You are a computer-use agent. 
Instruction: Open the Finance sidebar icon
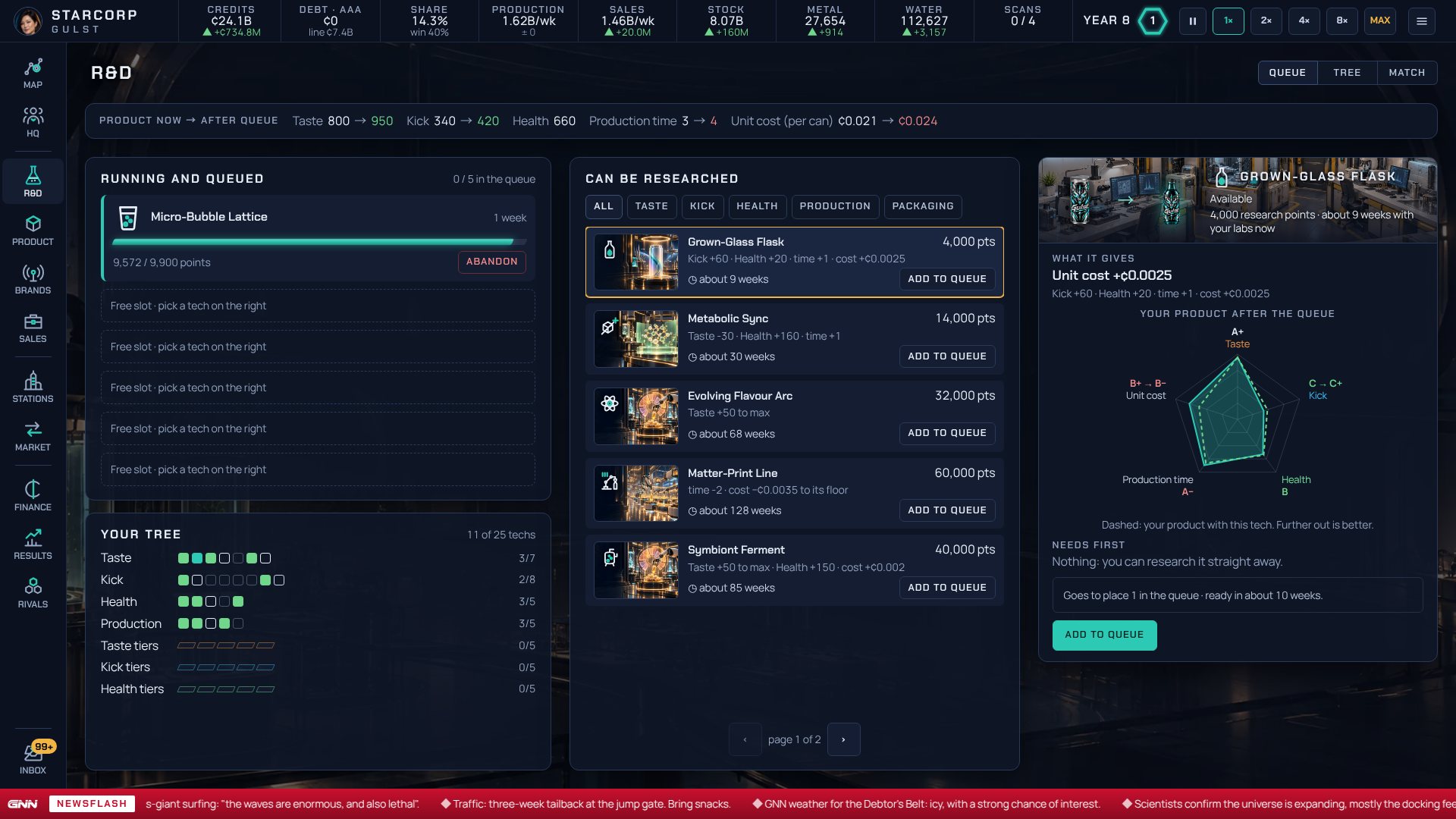(x=33, y=496)
